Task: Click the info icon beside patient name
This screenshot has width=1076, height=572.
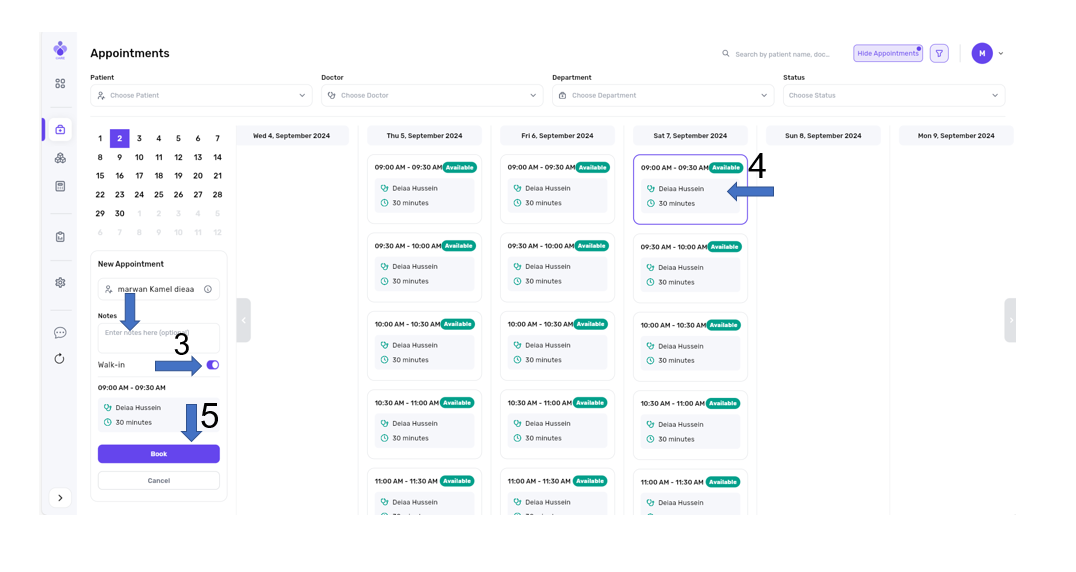Action: point(208,289)
